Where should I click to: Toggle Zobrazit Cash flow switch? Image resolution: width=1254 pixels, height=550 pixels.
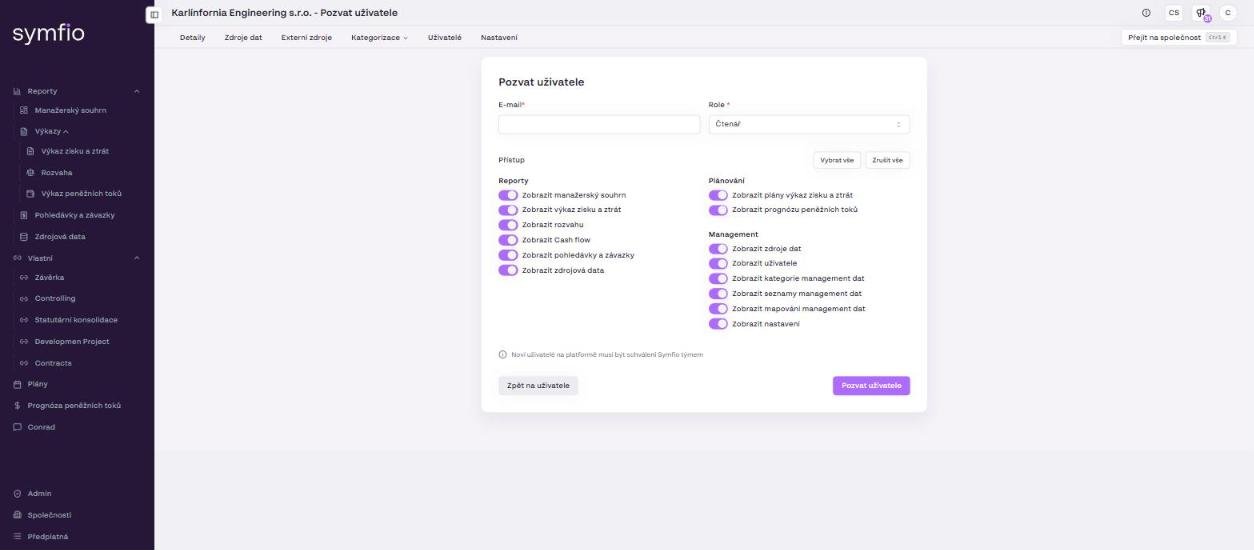click(508, 240)
